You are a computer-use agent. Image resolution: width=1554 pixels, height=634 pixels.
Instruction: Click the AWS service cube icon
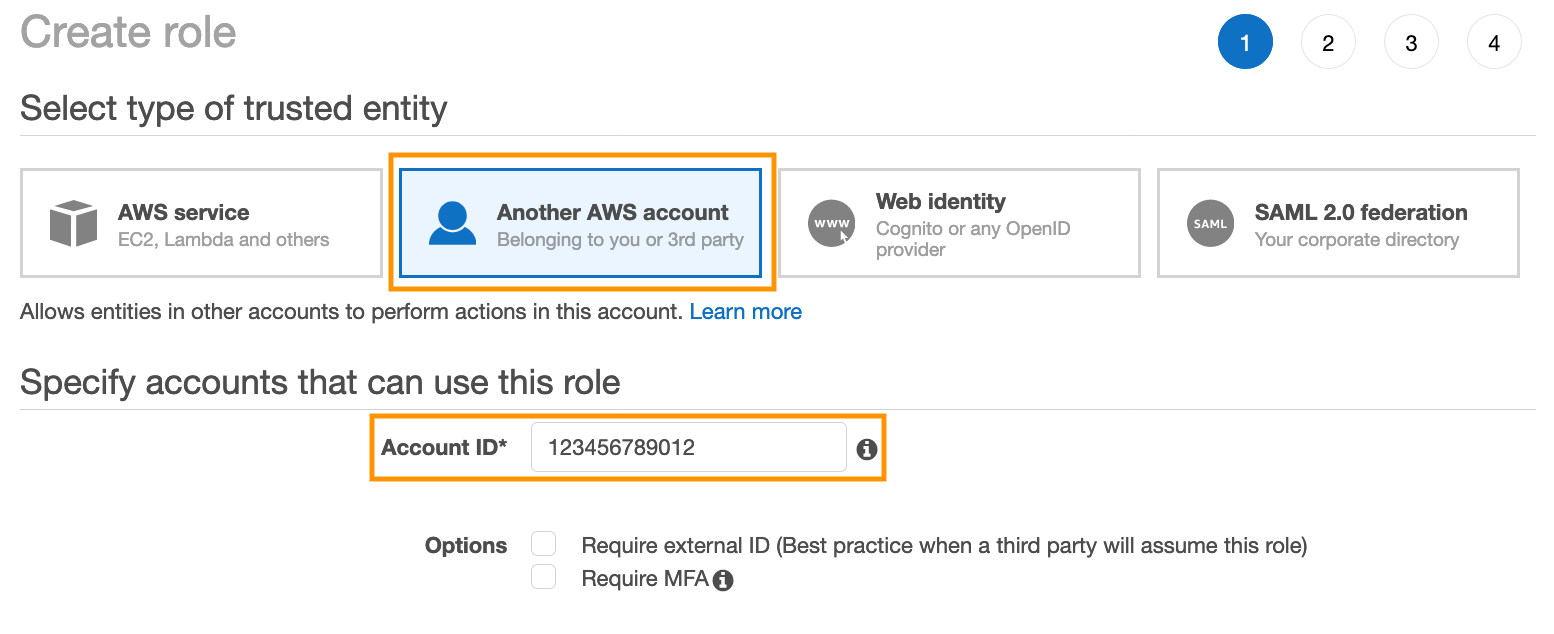tap(73, 223)
